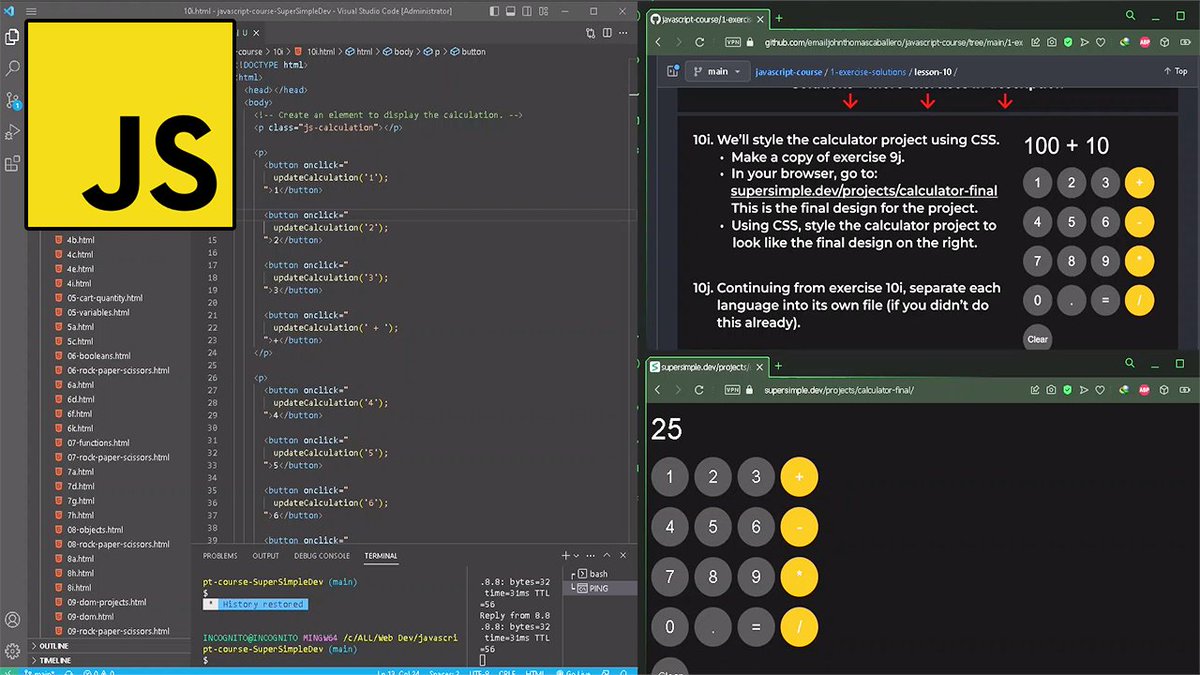Viewport: 1200px width, 675px height.
Task: Open 07-functions.html in the file explorer
Action: 98,443
